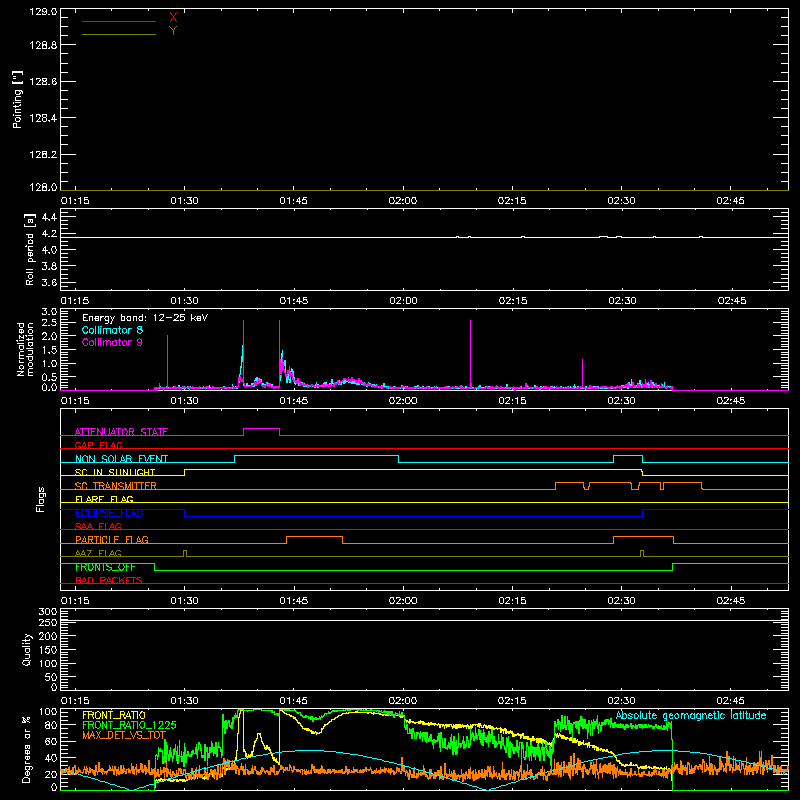Click the Quality axis title

tap(27, 649)
